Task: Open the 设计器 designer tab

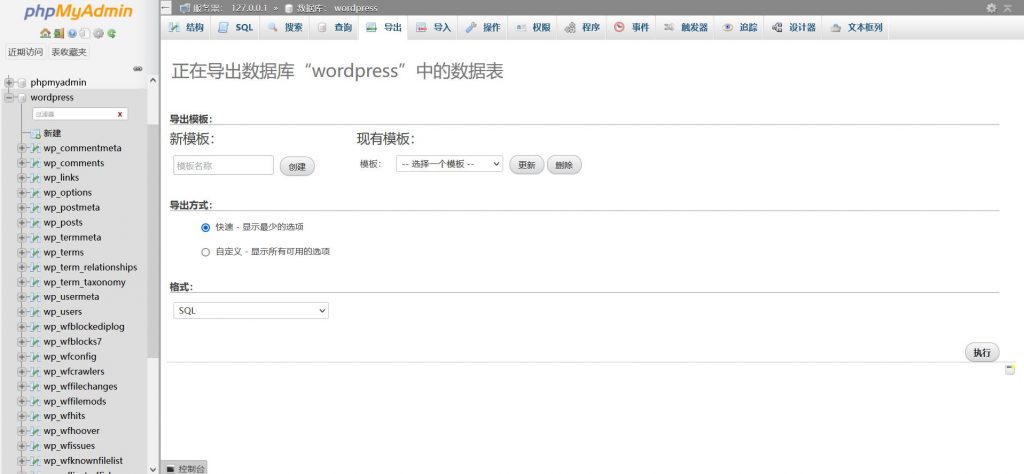Action: [x=794, y=27]
